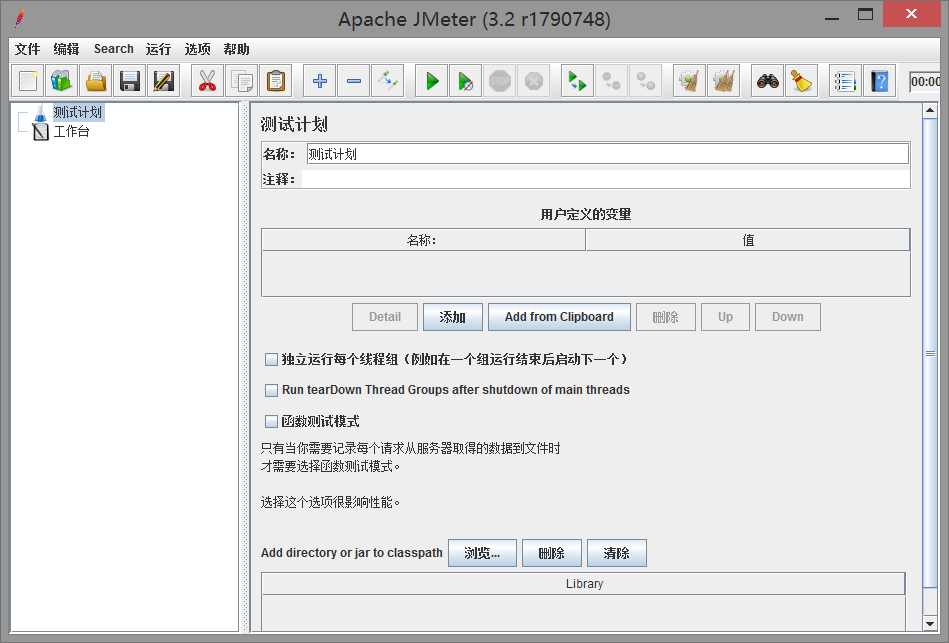Click the Clear single broom icon
The width and height of the screenshot is (949, 643).
pos(689,81)
